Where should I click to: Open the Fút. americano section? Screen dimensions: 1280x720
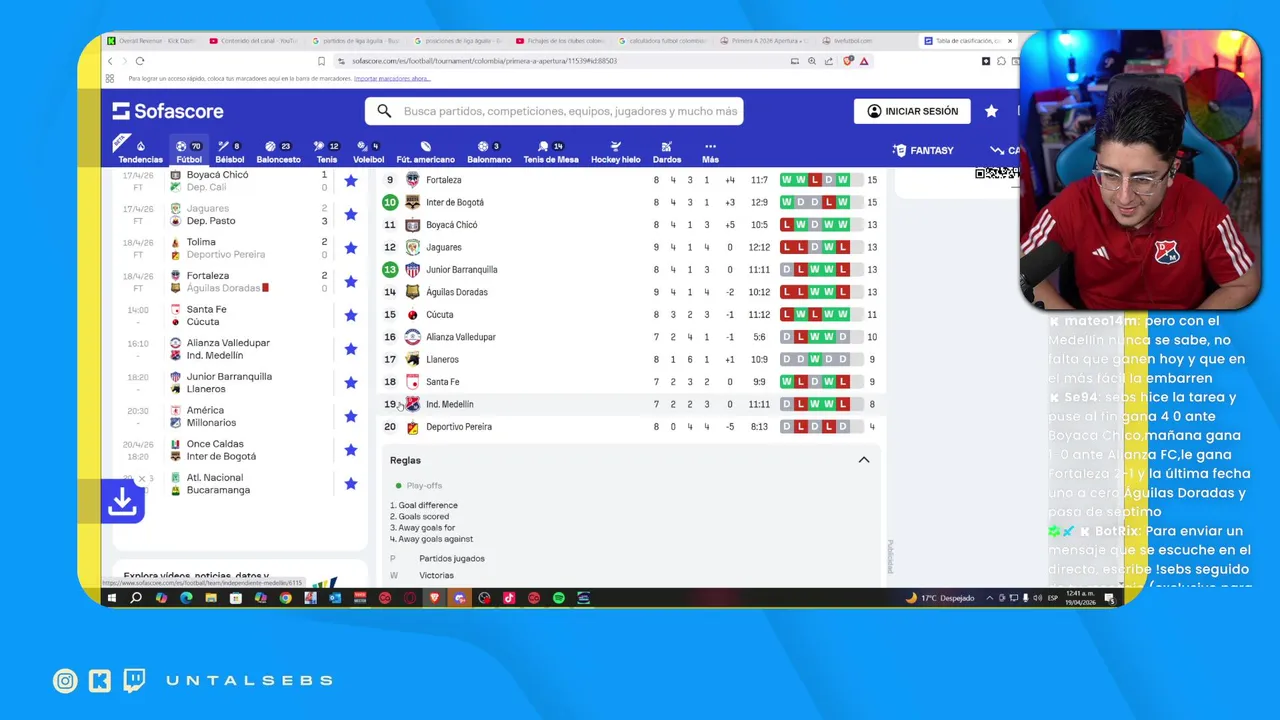[x=425, y=152]
